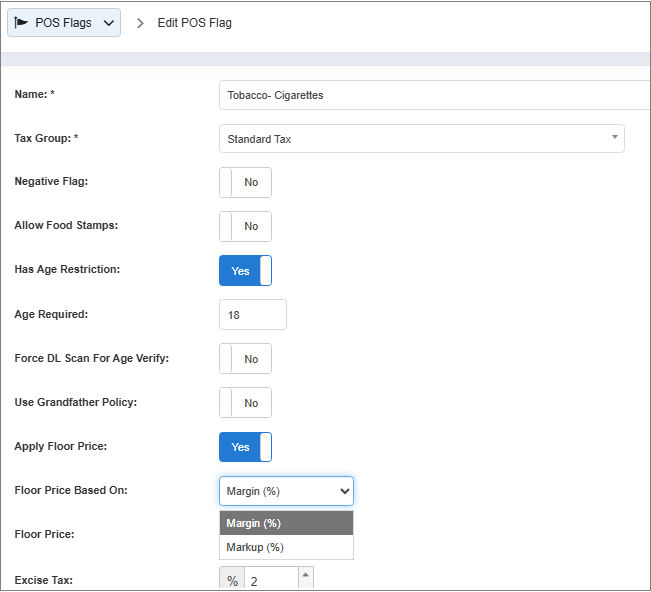Toggle the Negative Flag switch
The width and height of the screenshot is (651, 592).
245,182
